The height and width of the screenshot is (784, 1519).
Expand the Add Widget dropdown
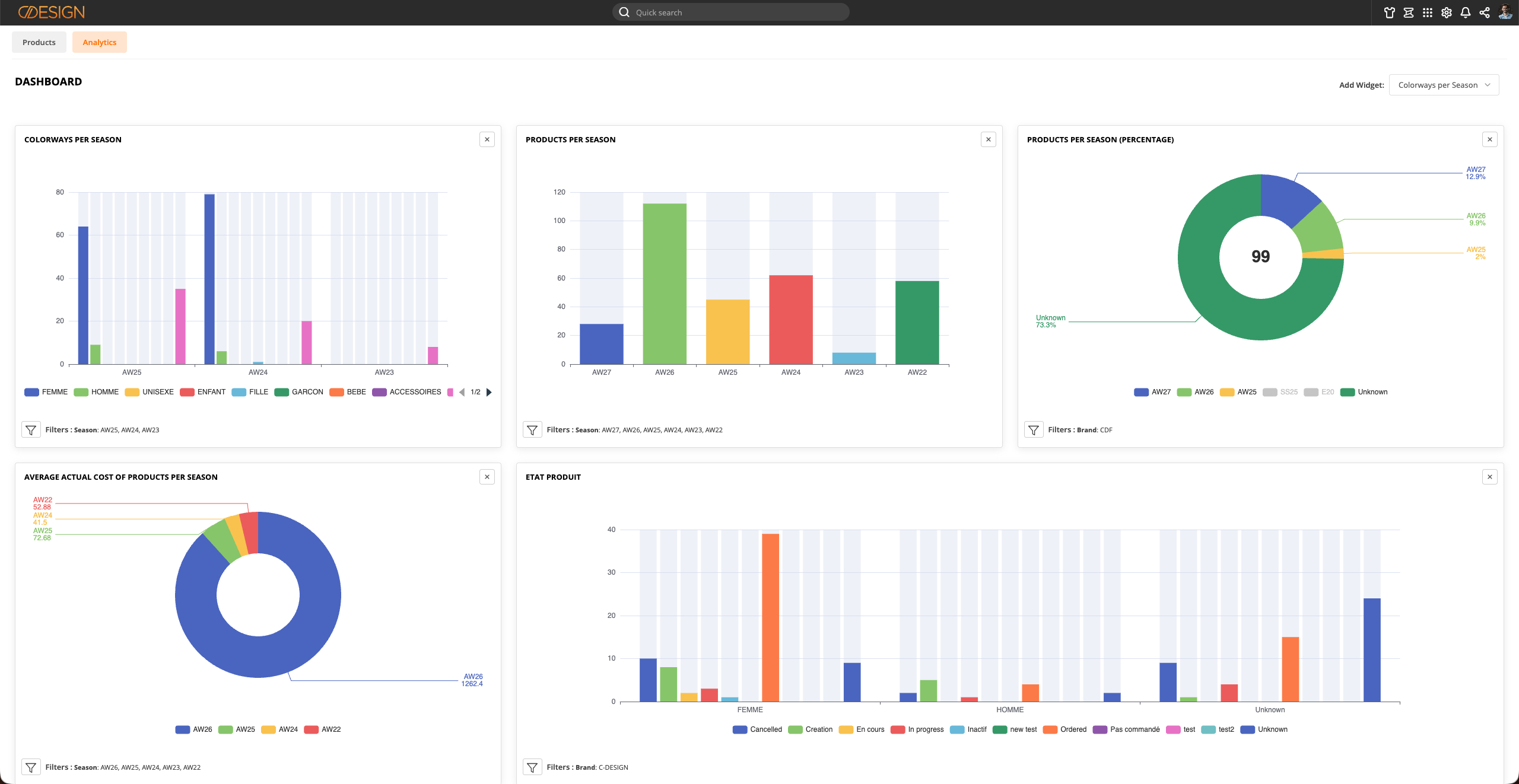click(x=1444, y=85)
